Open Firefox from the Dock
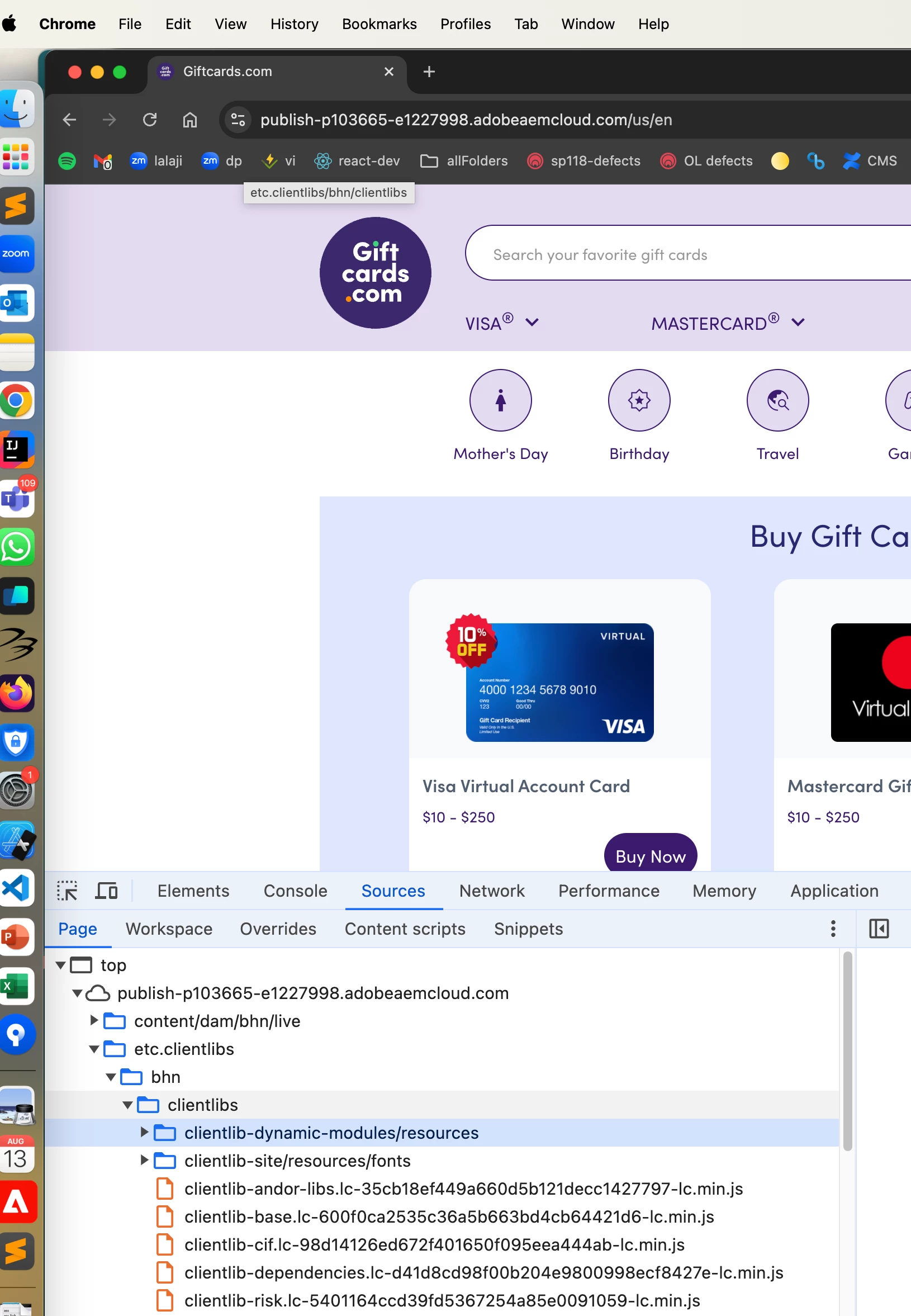911x1316 pixels. (x=17, y=693)
